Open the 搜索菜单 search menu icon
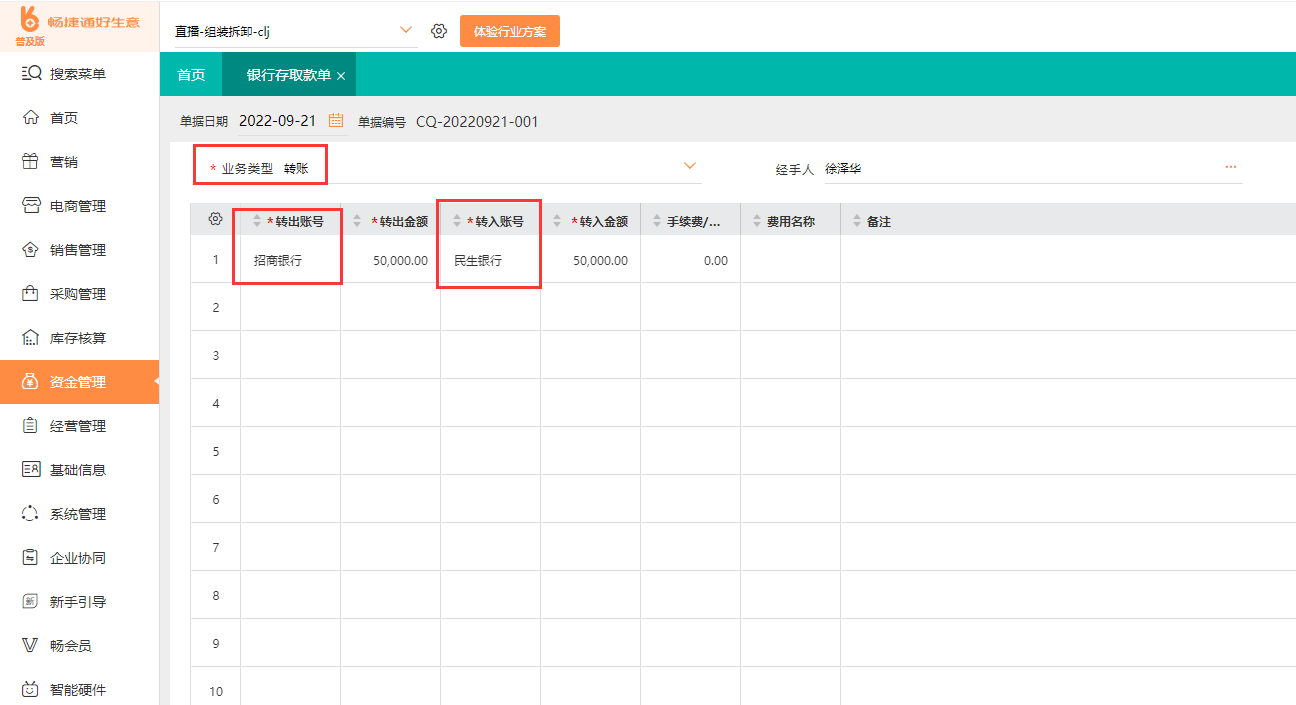The width and height of the screenshot is (1296, 705). click(x=31, y=74)
